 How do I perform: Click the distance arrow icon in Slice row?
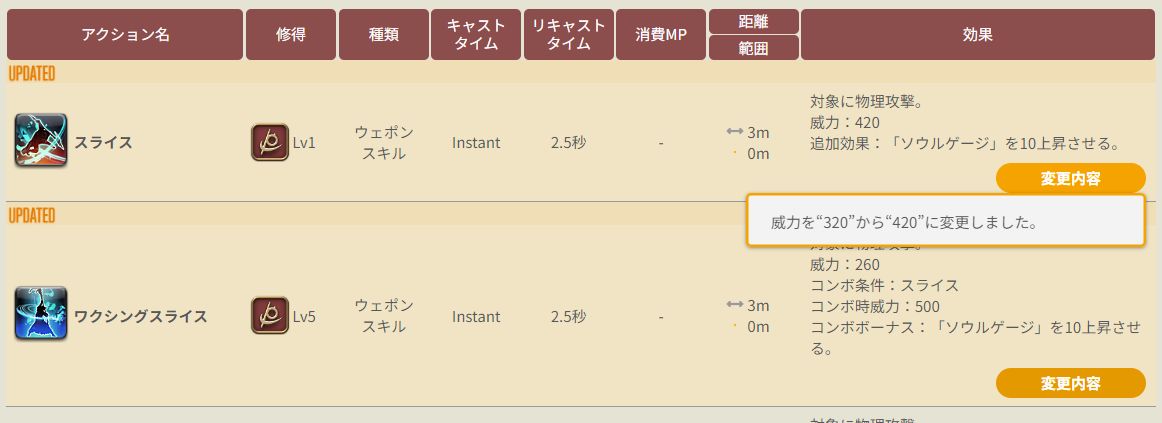click(734, 133)
